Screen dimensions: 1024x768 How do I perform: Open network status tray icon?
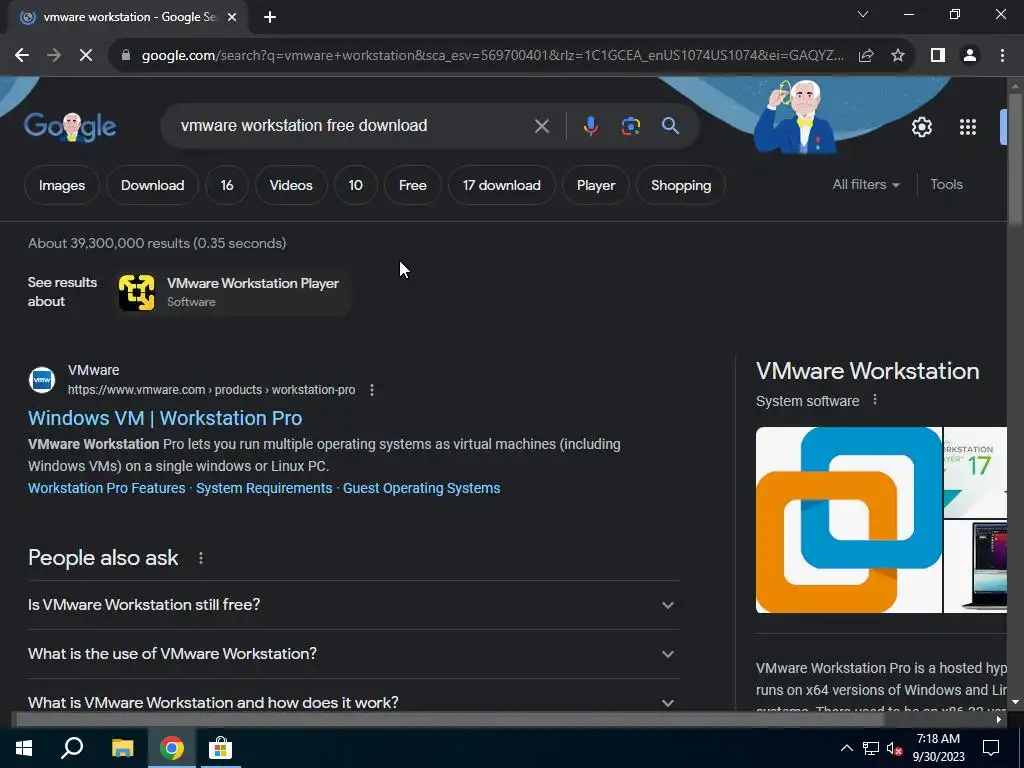(x=871, y=748)
